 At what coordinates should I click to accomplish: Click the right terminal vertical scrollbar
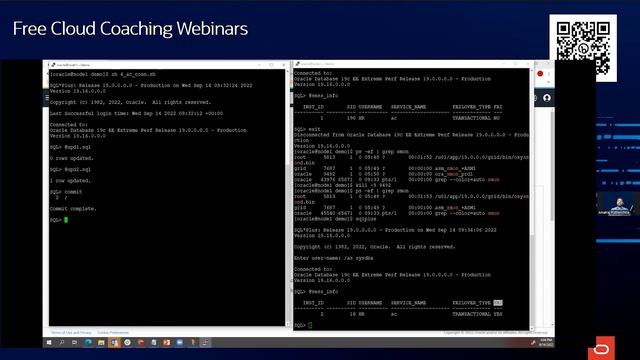532,199
